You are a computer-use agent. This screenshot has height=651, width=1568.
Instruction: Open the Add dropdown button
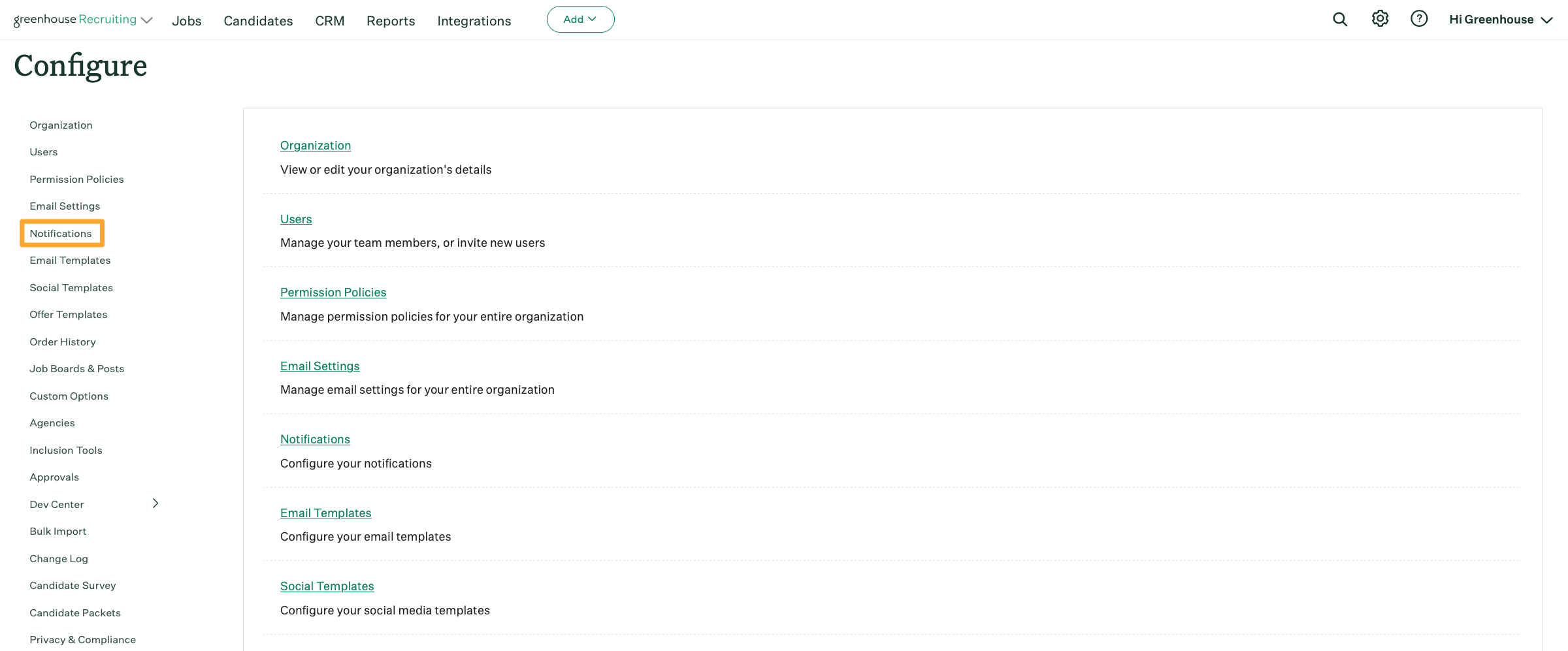[x=580, y=19]
